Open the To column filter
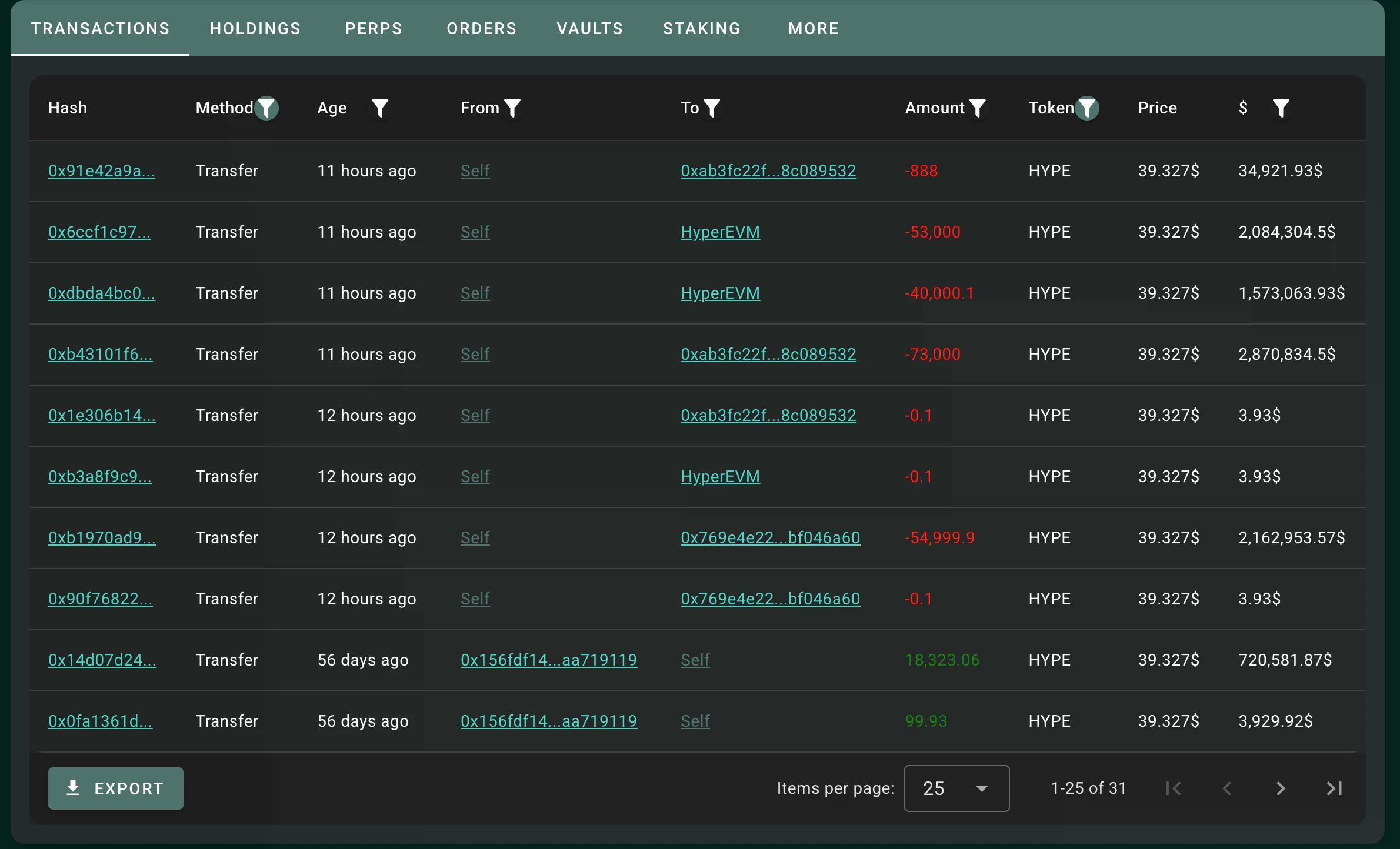Viewport: 1400px width, 849px height. click(712, 108)
